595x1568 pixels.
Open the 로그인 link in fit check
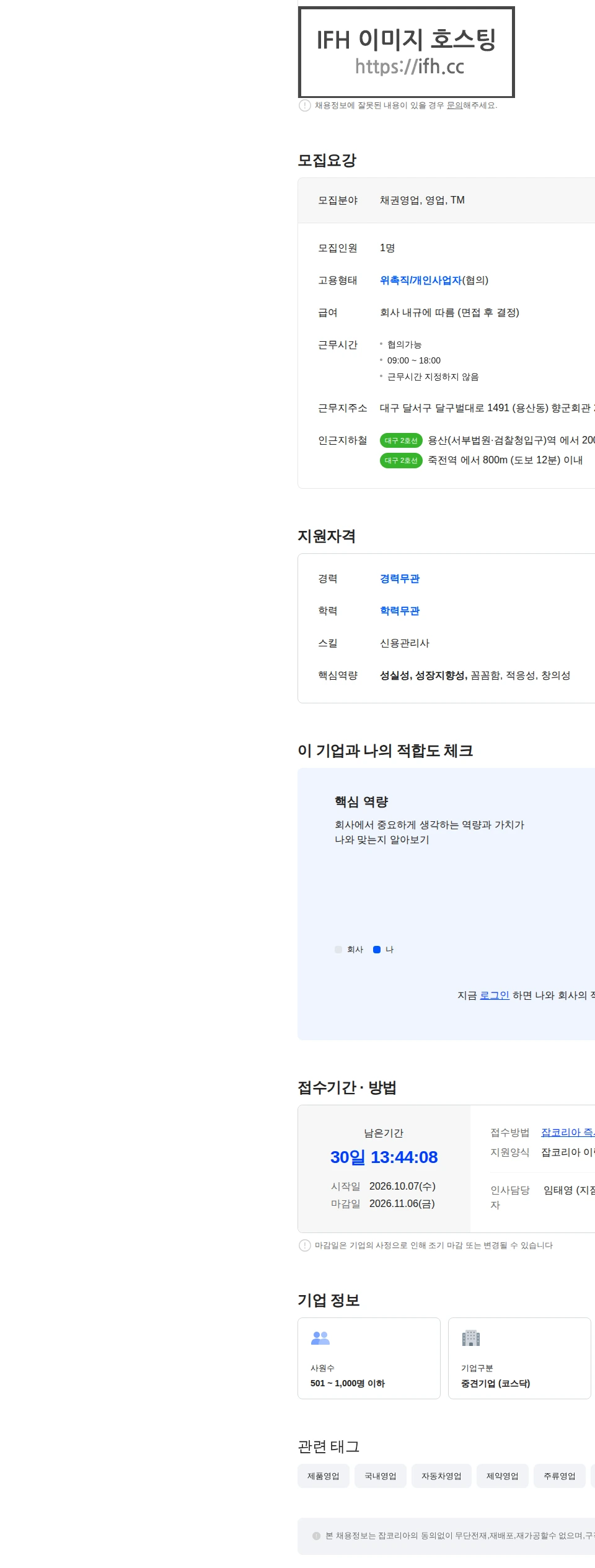[x=495, y=996]
